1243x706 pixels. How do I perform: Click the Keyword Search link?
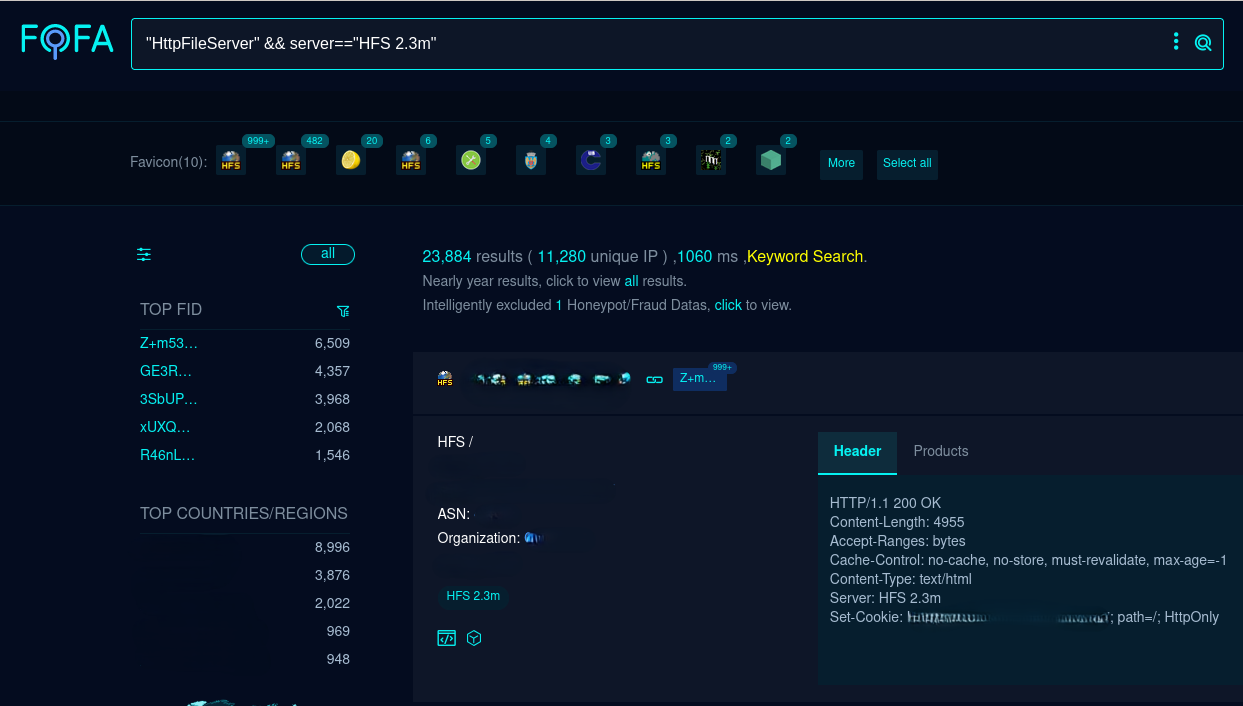click(805, 256)
